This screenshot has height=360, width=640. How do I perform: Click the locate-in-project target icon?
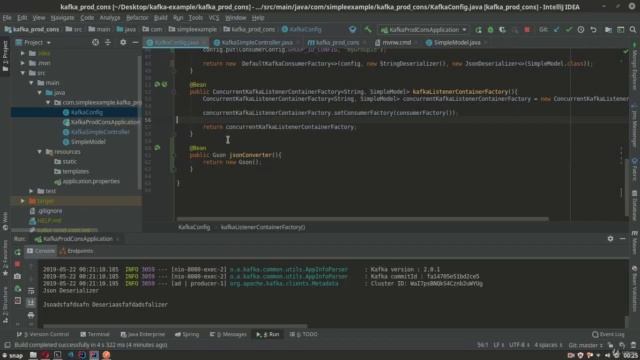click(x=96, y=42)
